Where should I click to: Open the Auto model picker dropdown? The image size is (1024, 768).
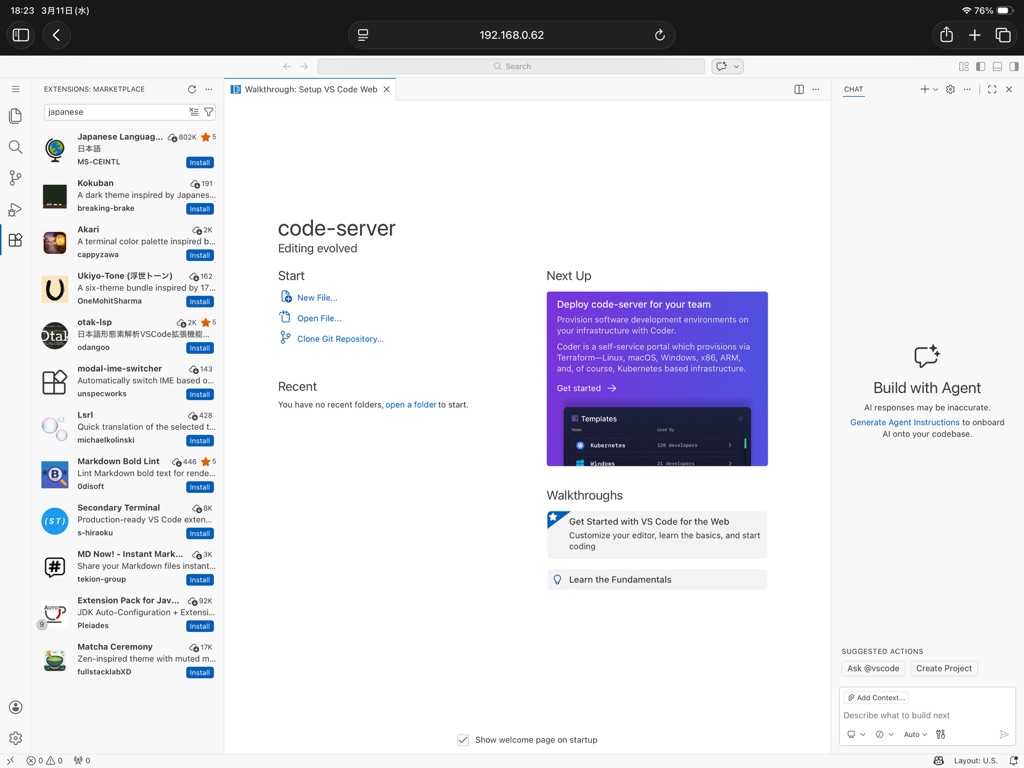(x=915, y=734)
